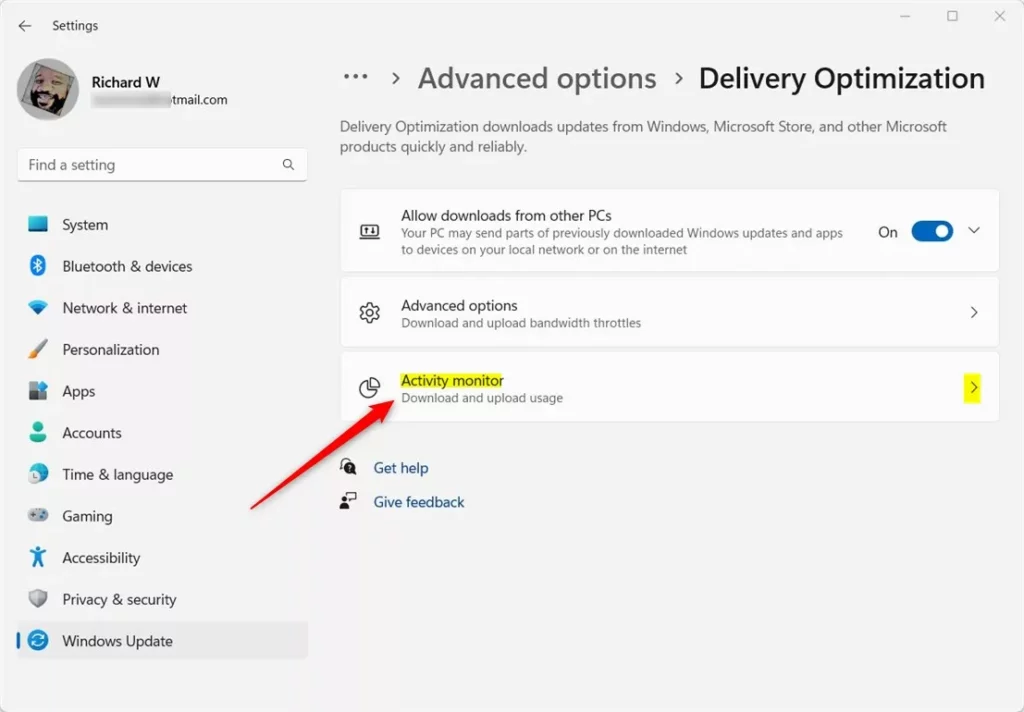Click the Accounts person icon
This screenshot has height=712, width=1024.
[38, 432]
